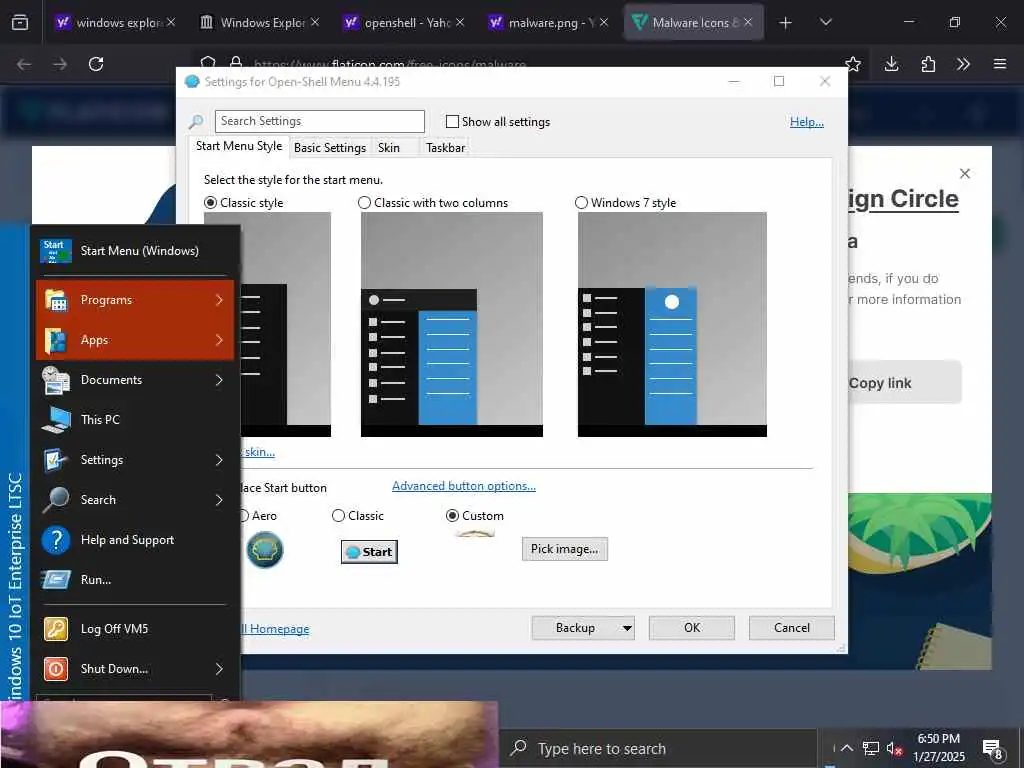Click the Run icon

(56, 579)
